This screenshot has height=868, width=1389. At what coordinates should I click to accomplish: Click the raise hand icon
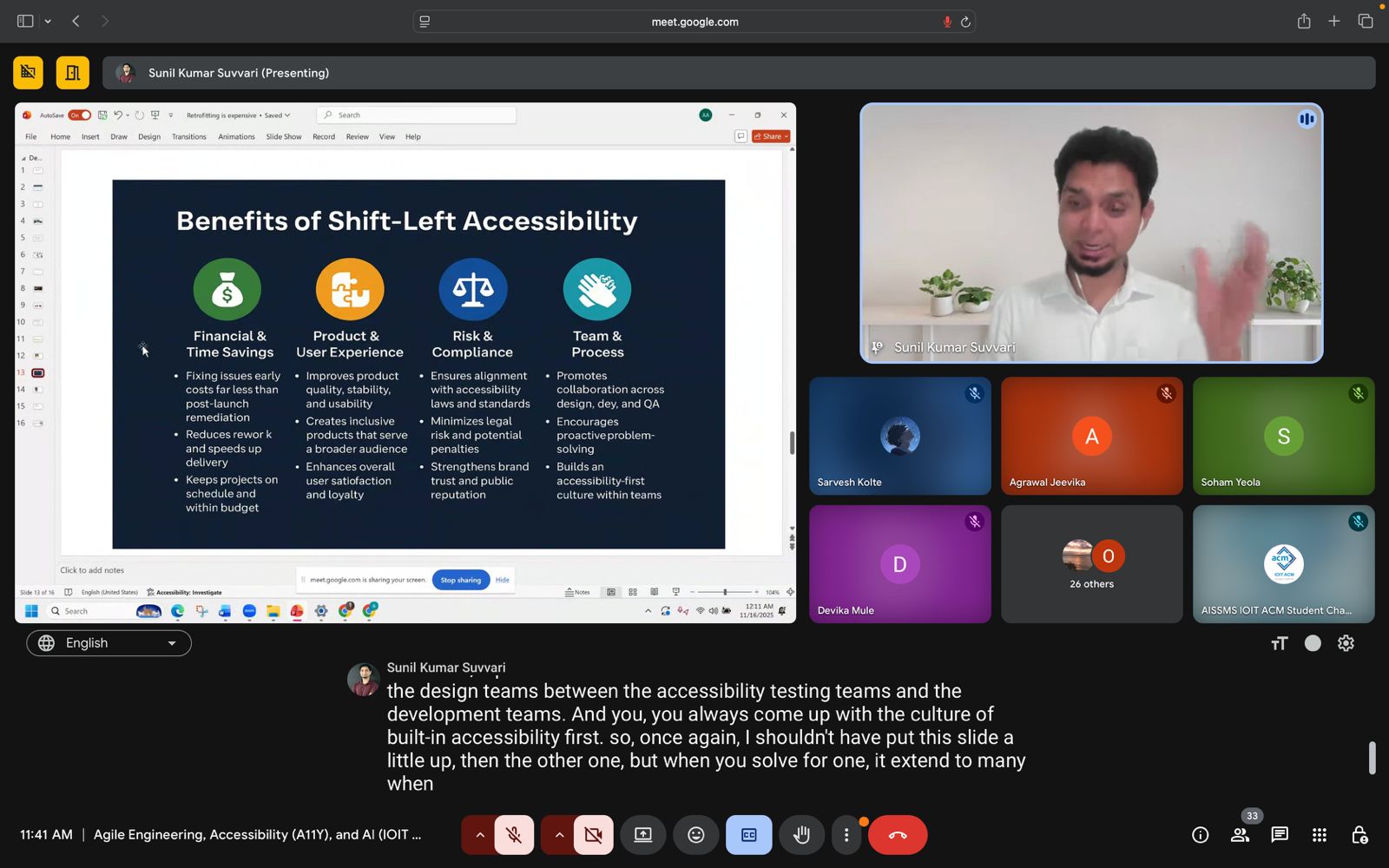coord(801,835)
